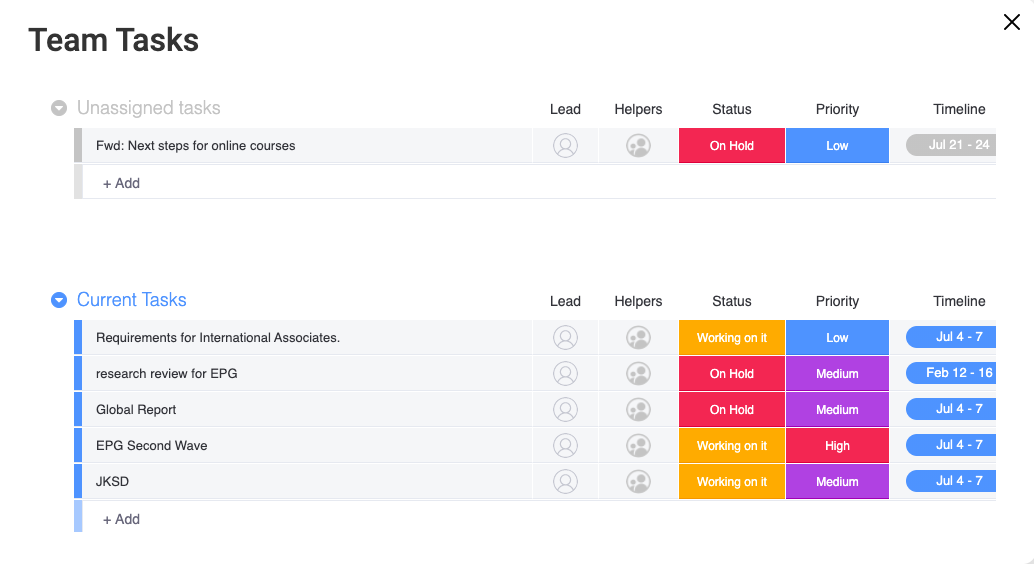The image size is (1034, 564).
Task: Change On Hold status of Fwd: Next steps
Action: 732,146
